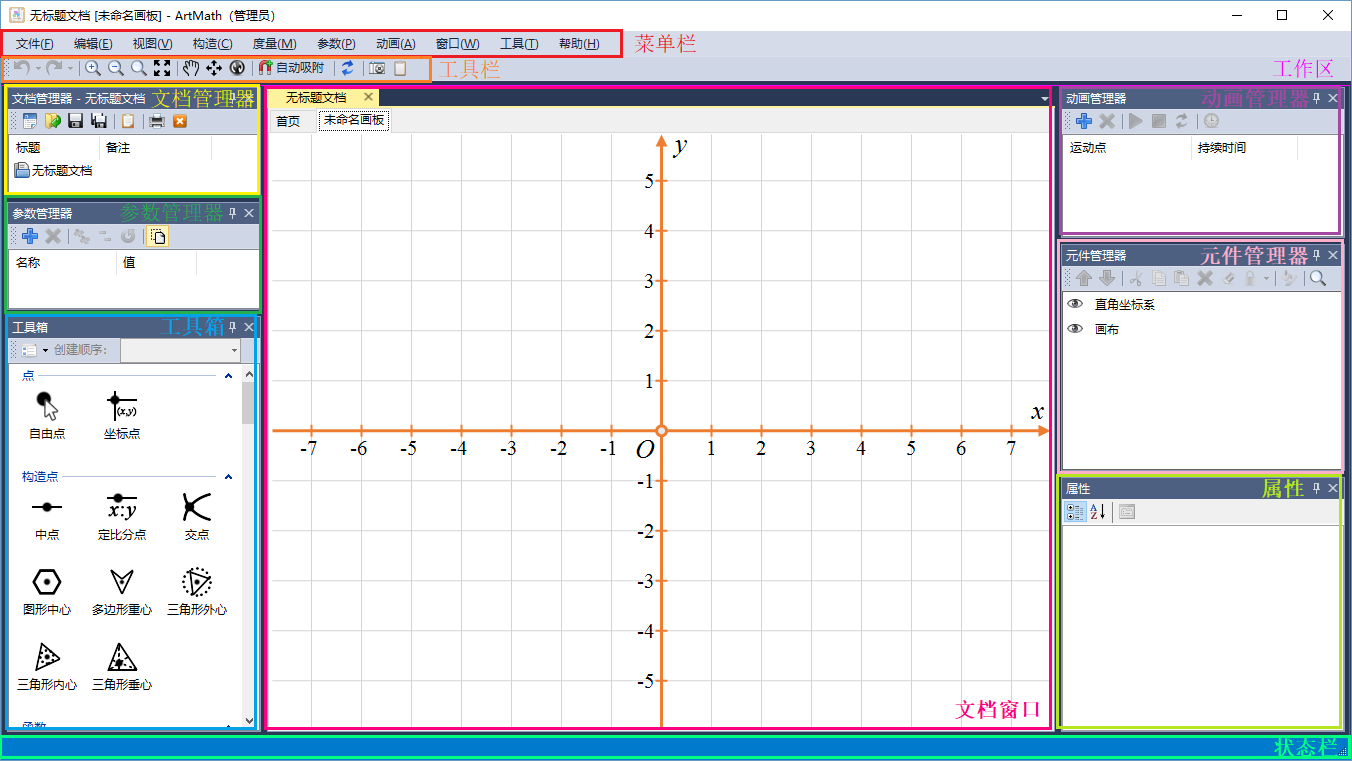Select the 直角坐标系 element row
This screenshot has height=761, width=1352.
pyautogui.click(x=1201, y=304)
